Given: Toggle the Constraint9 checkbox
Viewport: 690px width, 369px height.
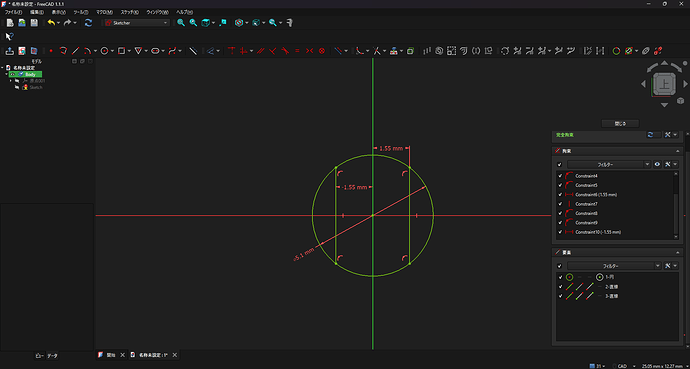Looking at the screenshot, I should tap(560, 223).
